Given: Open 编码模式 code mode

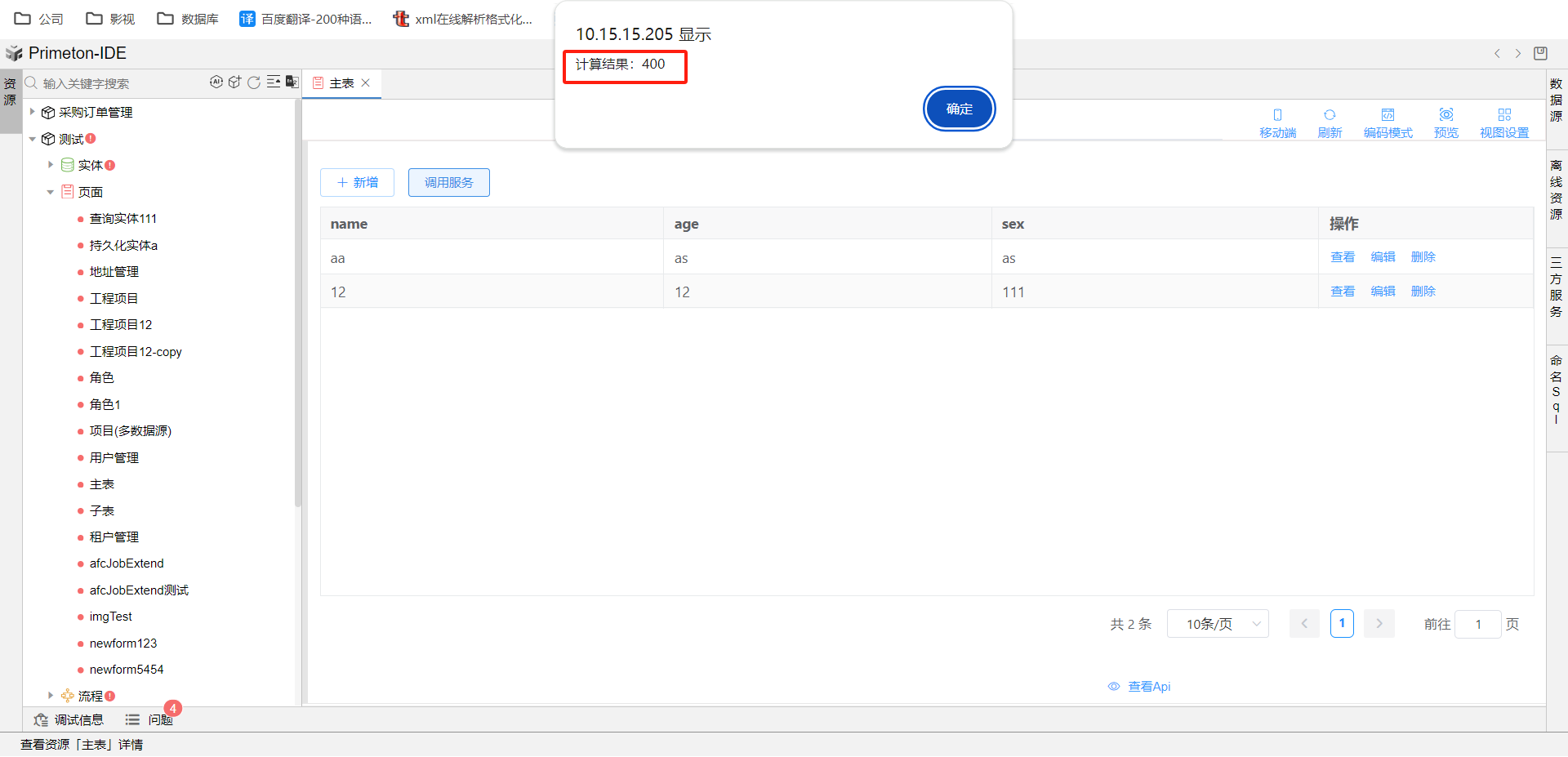Looking at the screenshot, I should (x=1388, y=122).
